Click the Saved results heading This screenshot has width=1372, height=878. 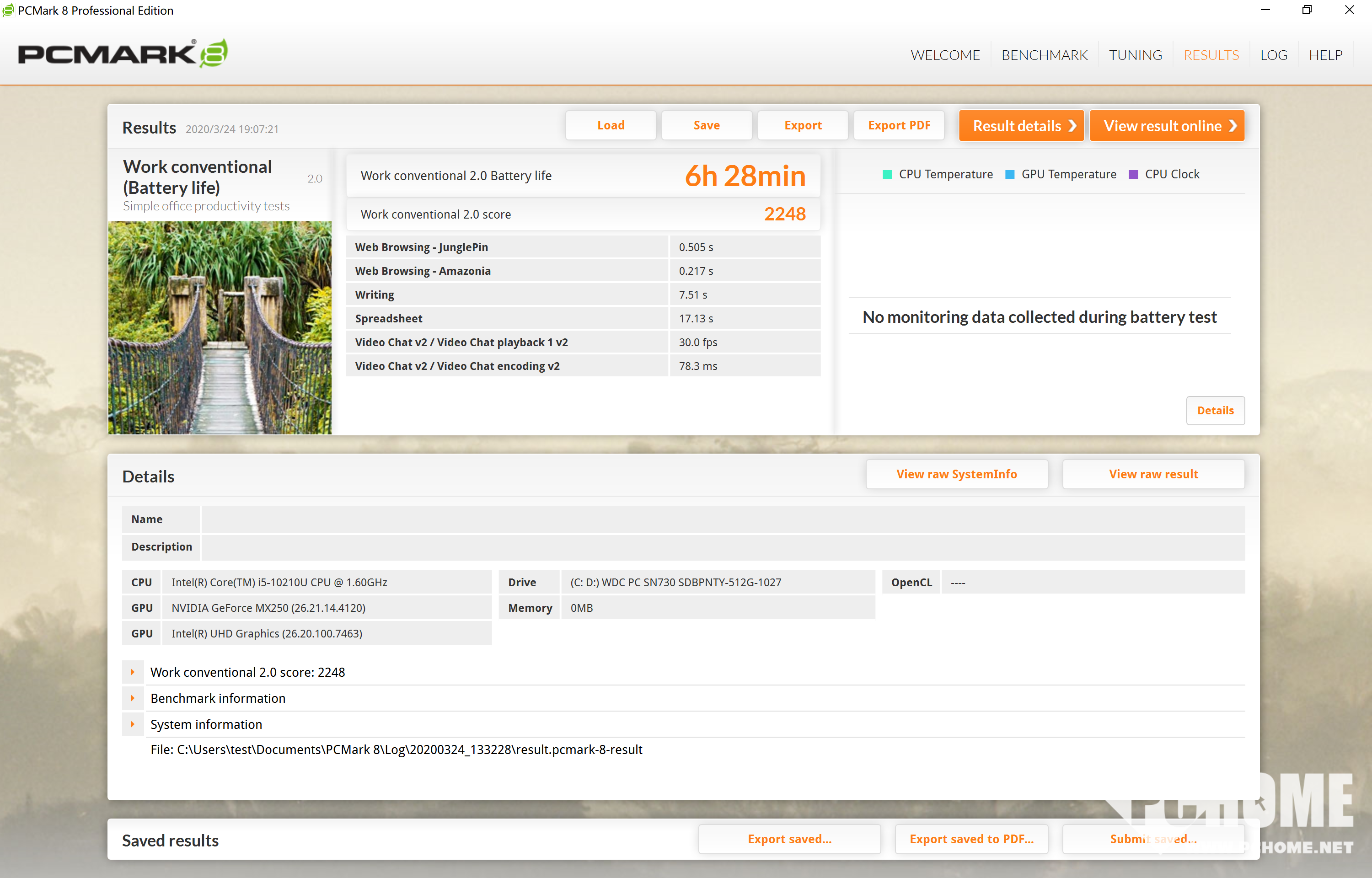point(171,841)
